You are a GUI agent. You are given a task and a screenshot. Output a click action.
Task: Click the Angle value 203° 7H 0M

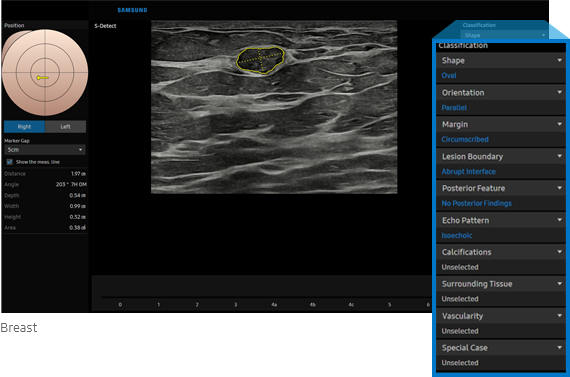[x=71, y=184]
